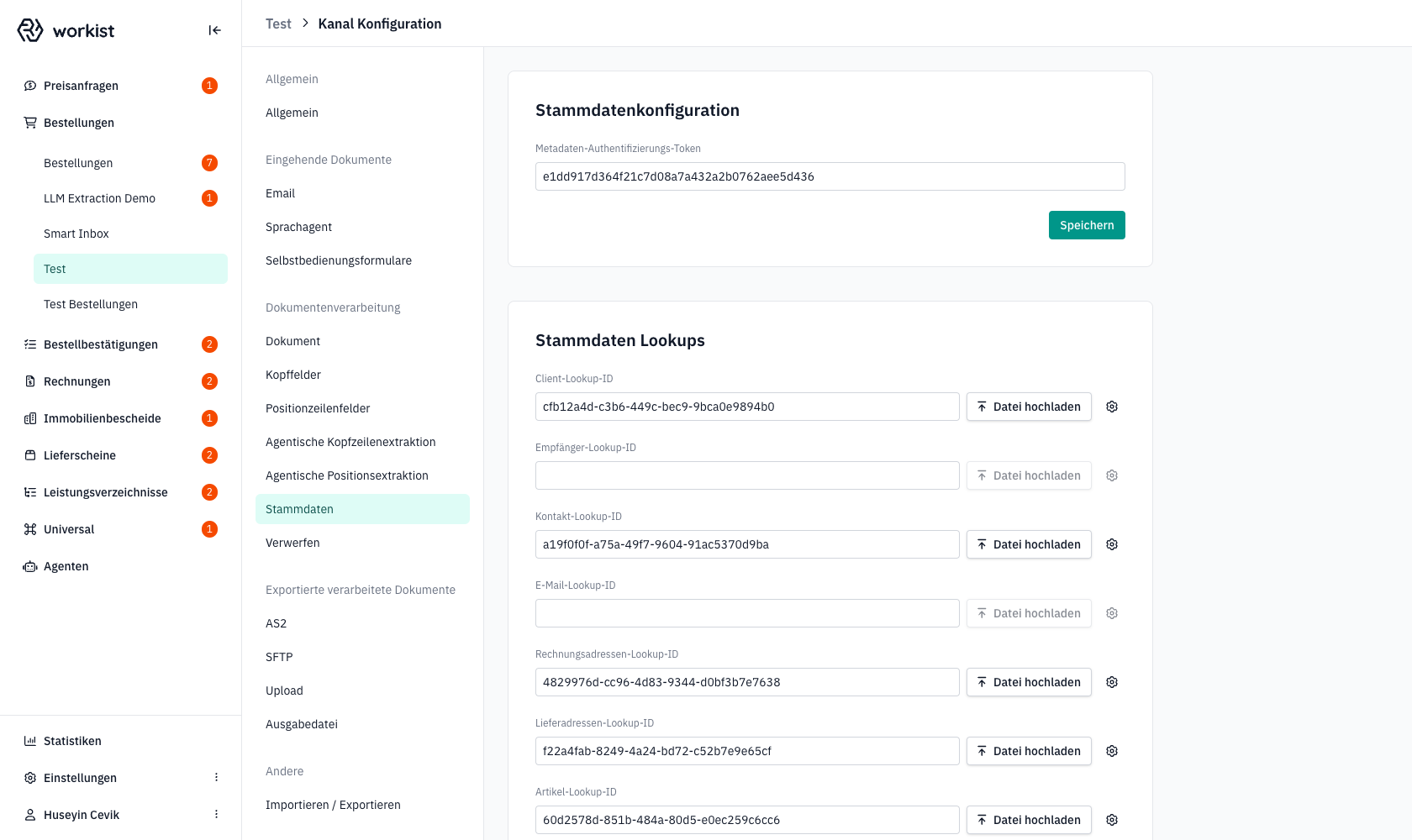Click the Agenten robot icon
Screen dimensions: 1412x840
30,566
